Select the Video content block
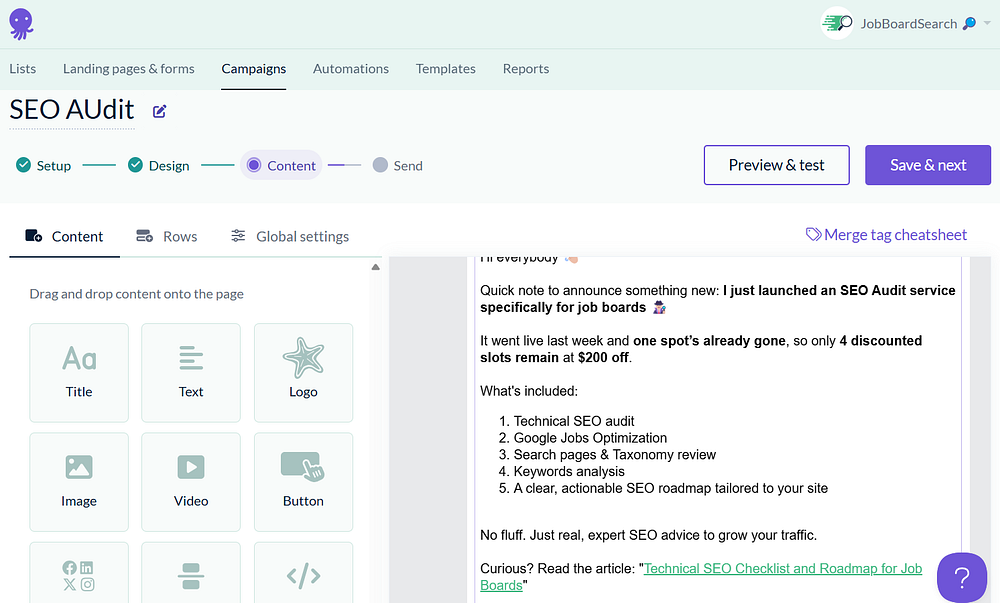The image size is (1000, 603). tap(191, 481)
